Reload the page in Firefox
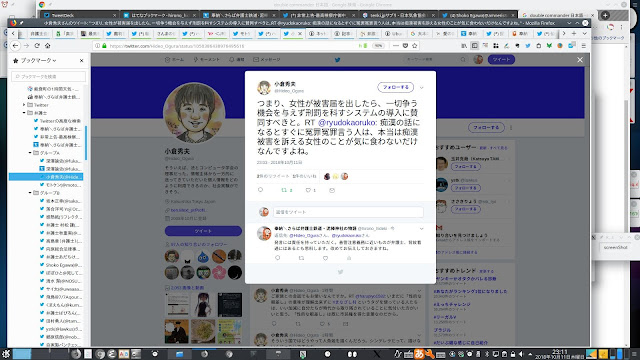The height and width of the screenshot is (360, 640). pos(37,46)
